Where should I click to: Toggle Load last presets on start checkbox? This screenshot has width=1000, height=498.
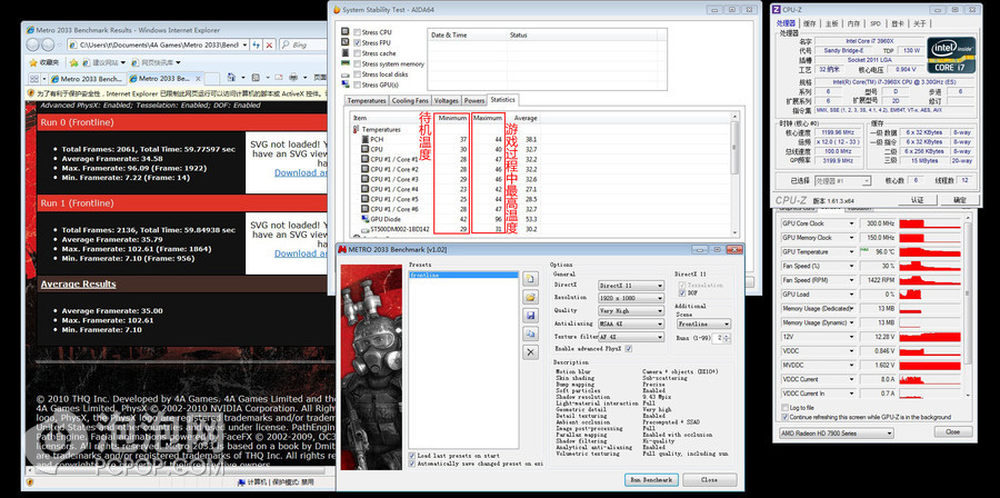[x=413, y=456]
